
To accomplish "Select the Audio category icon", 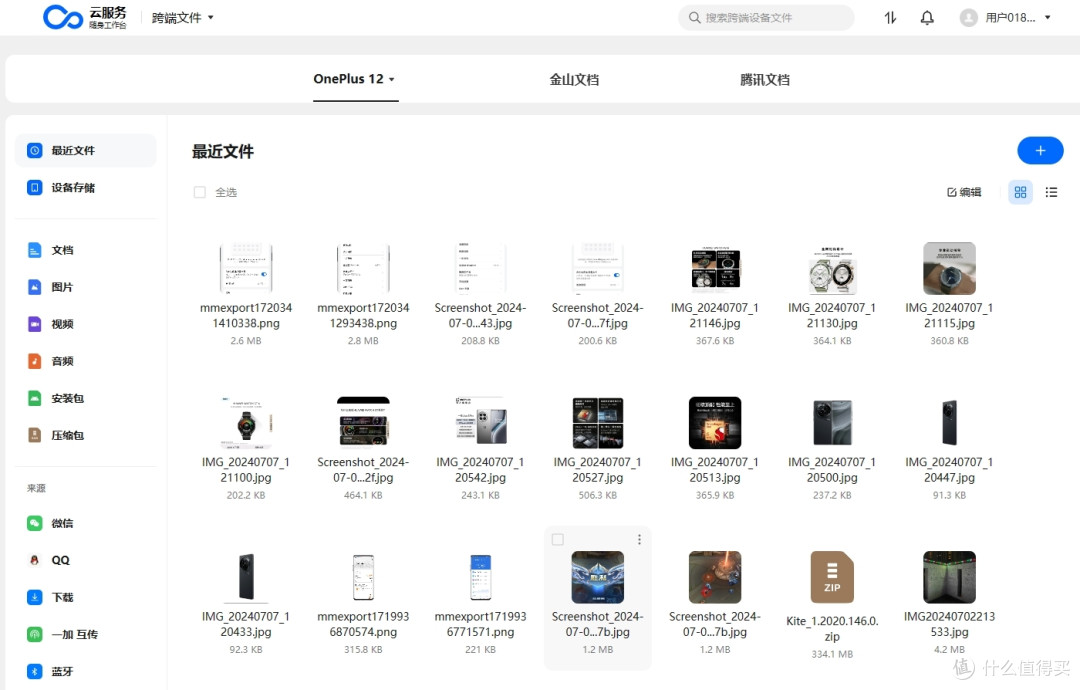I will coord(34,361).
